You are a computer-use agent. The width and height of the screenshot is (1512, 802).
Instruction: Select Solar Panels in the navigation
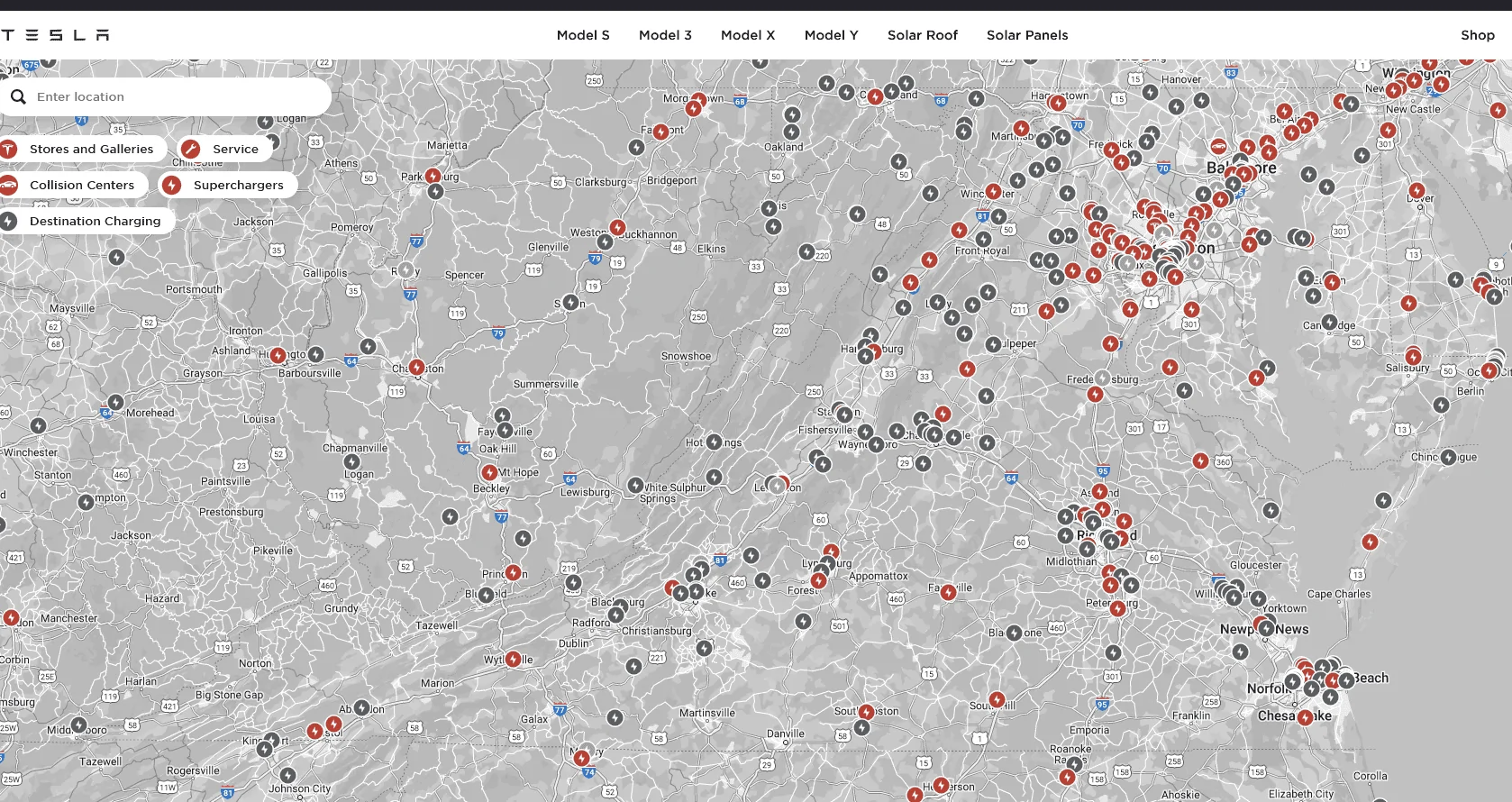tap(1027, 35)
